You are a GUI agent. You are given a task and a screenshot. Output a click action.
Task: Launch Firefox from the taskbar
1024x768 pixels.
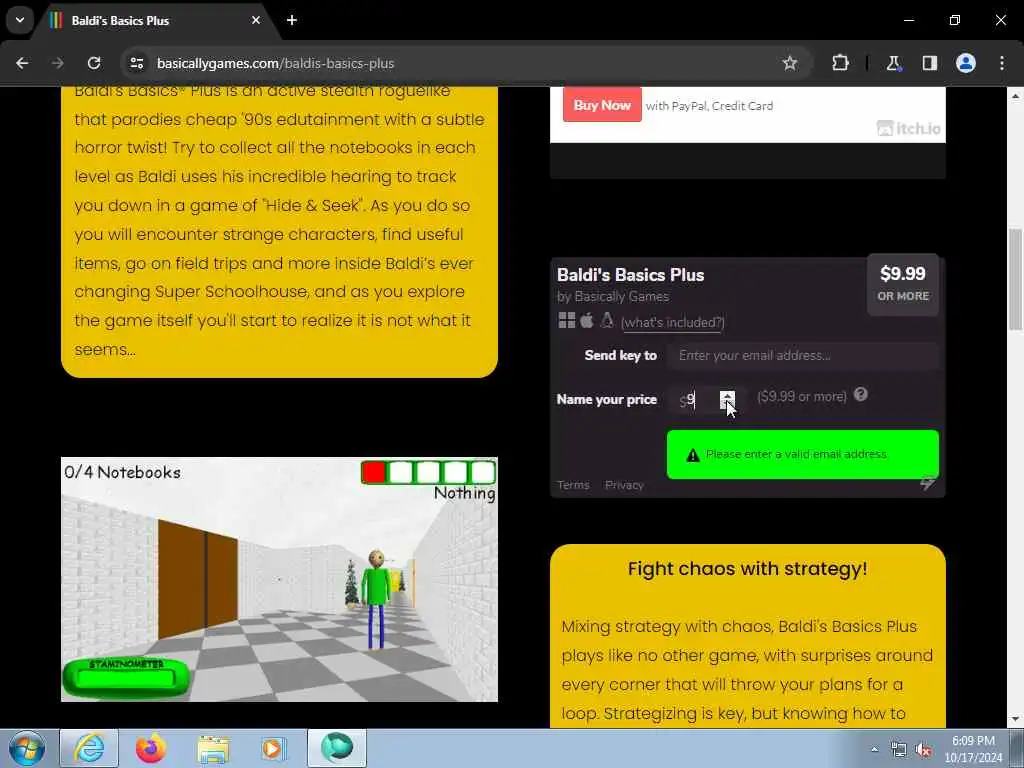click(x=150, y=748)
